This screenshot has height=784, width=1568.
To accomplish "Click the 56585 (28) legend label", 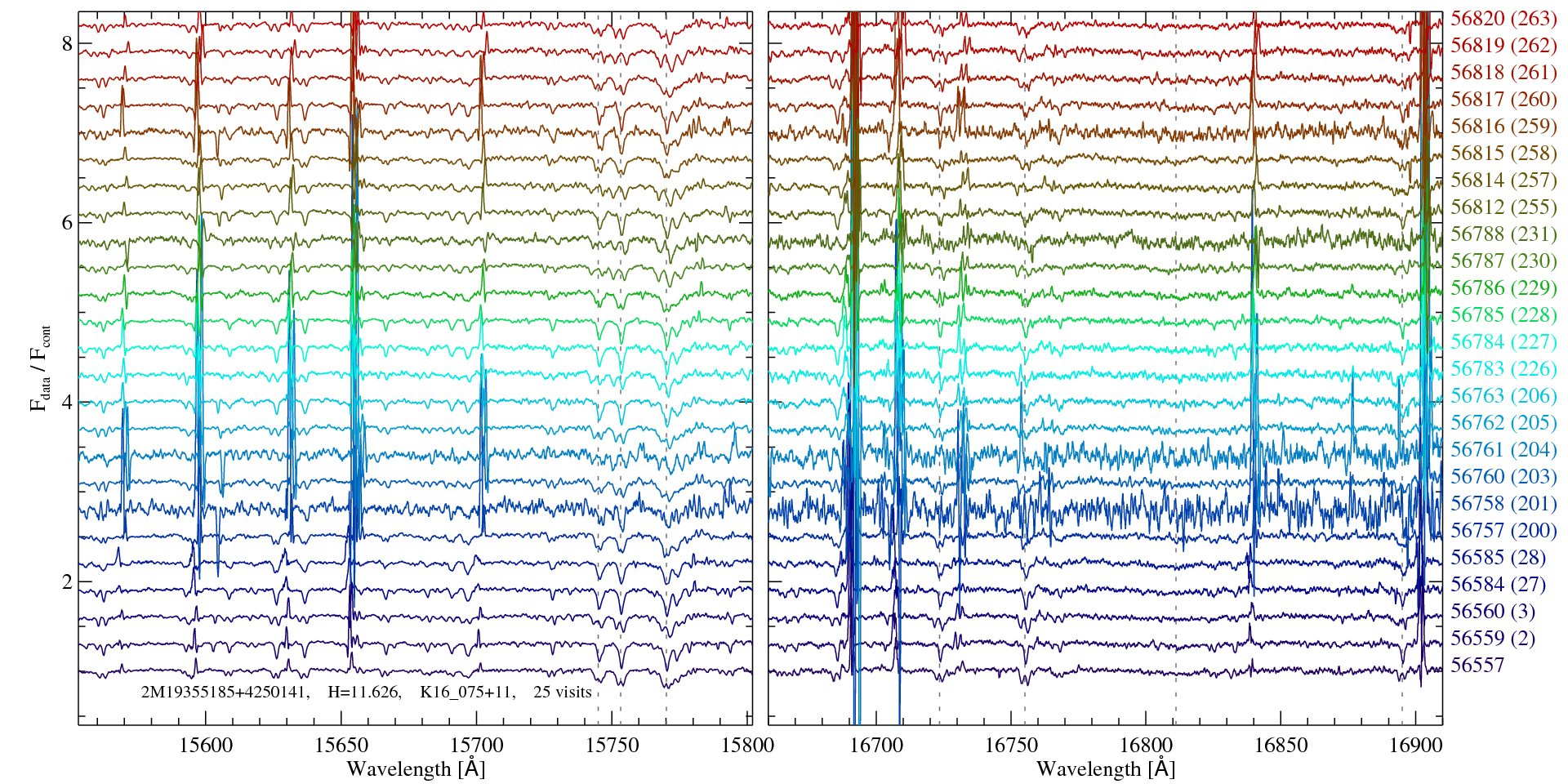I will coord(1498,558).
